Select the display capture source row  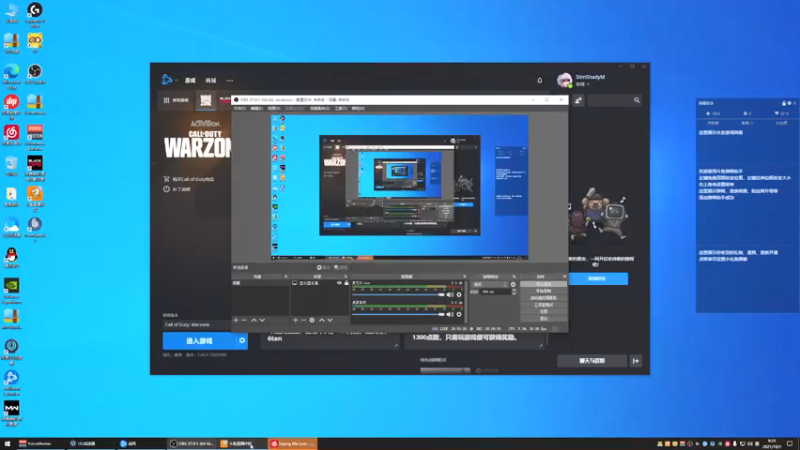tap(320, 283)
